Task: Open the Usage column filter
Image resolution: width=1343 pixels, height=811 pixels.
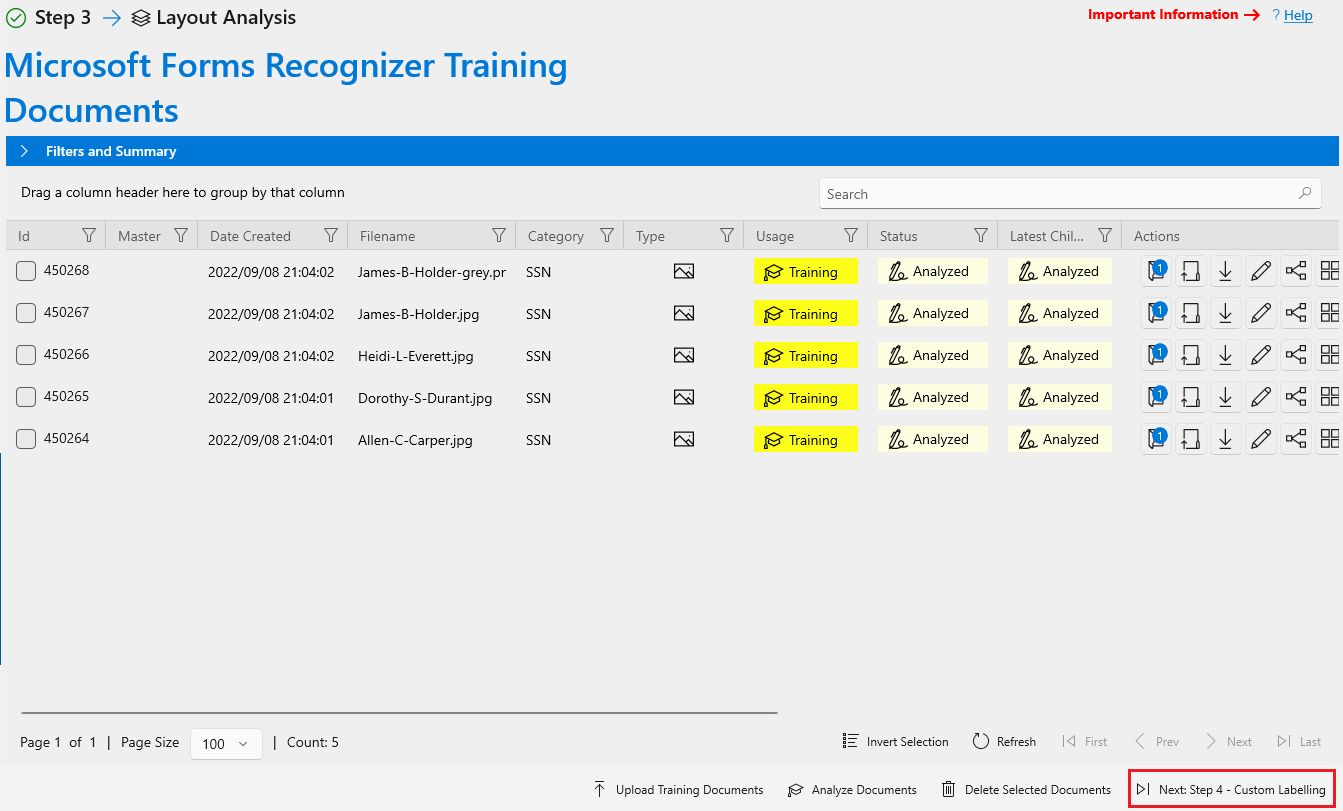Action: click(x=851, y=236)
